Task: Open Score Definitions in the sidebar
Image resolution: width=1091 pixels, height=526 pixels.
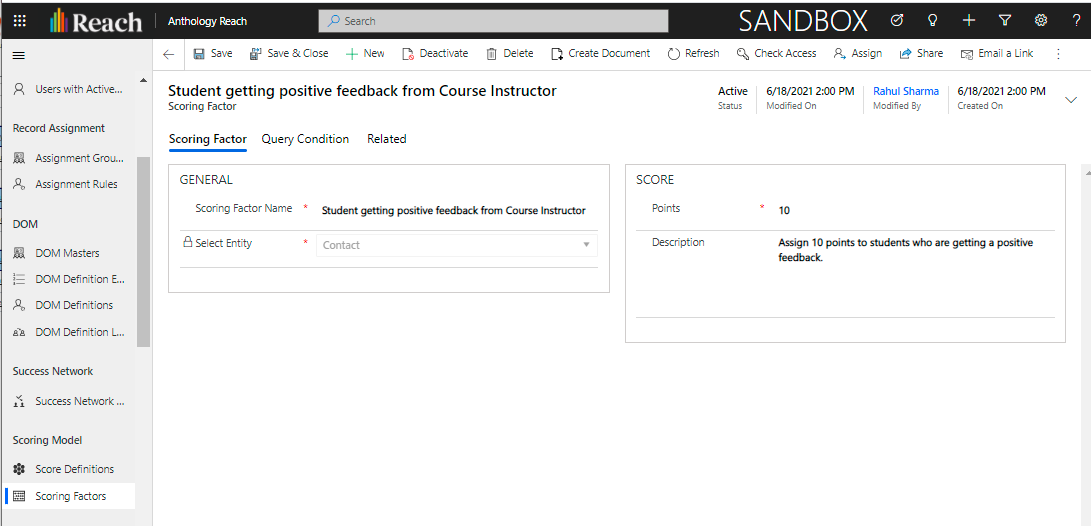Action: [x=74, y=469]
